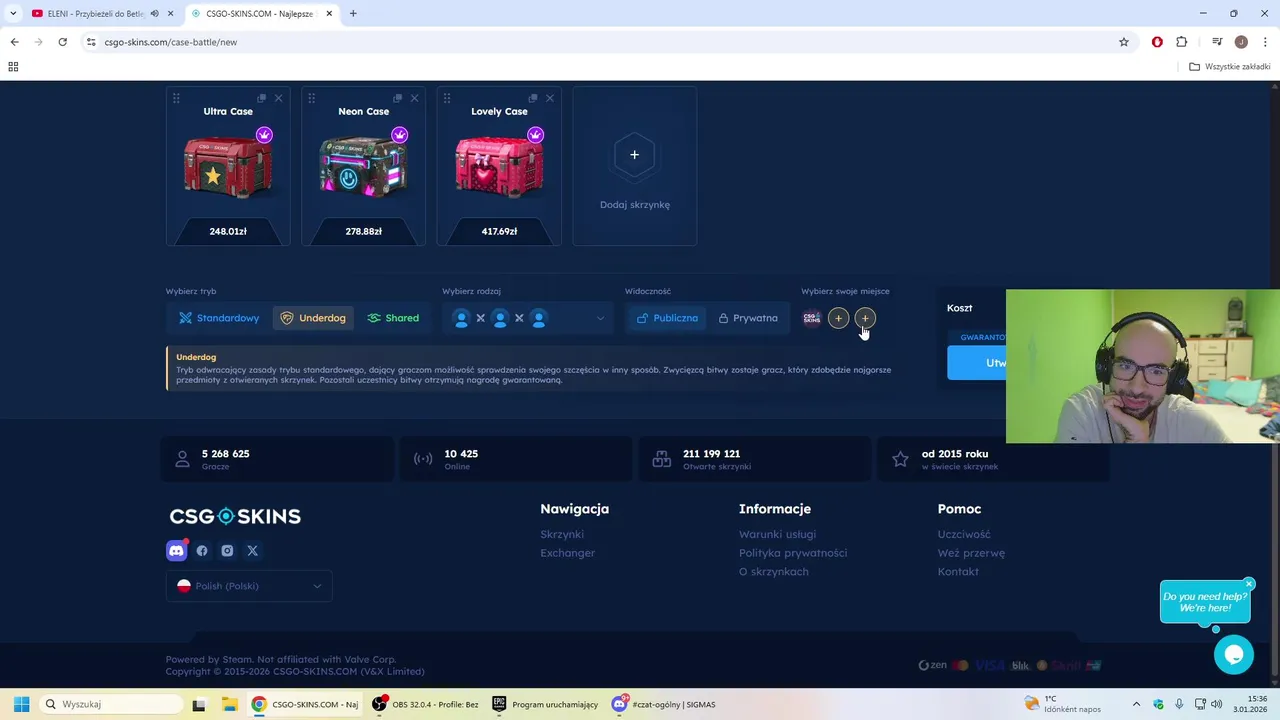Open the Lovely Case chest image
Image resolution: width=1280 pixels, height=720 pixels.
(499, 167)
